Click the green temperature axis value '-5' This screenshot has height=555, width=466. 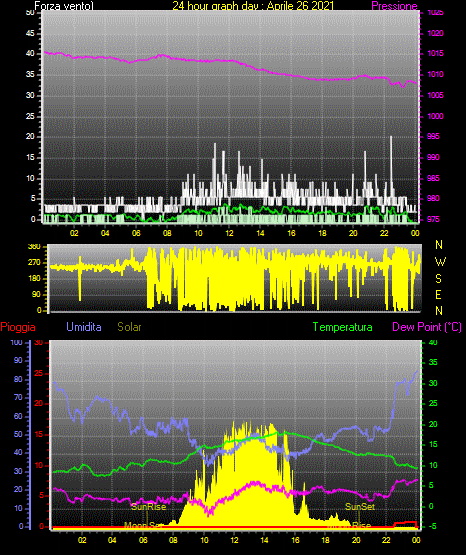432,526
